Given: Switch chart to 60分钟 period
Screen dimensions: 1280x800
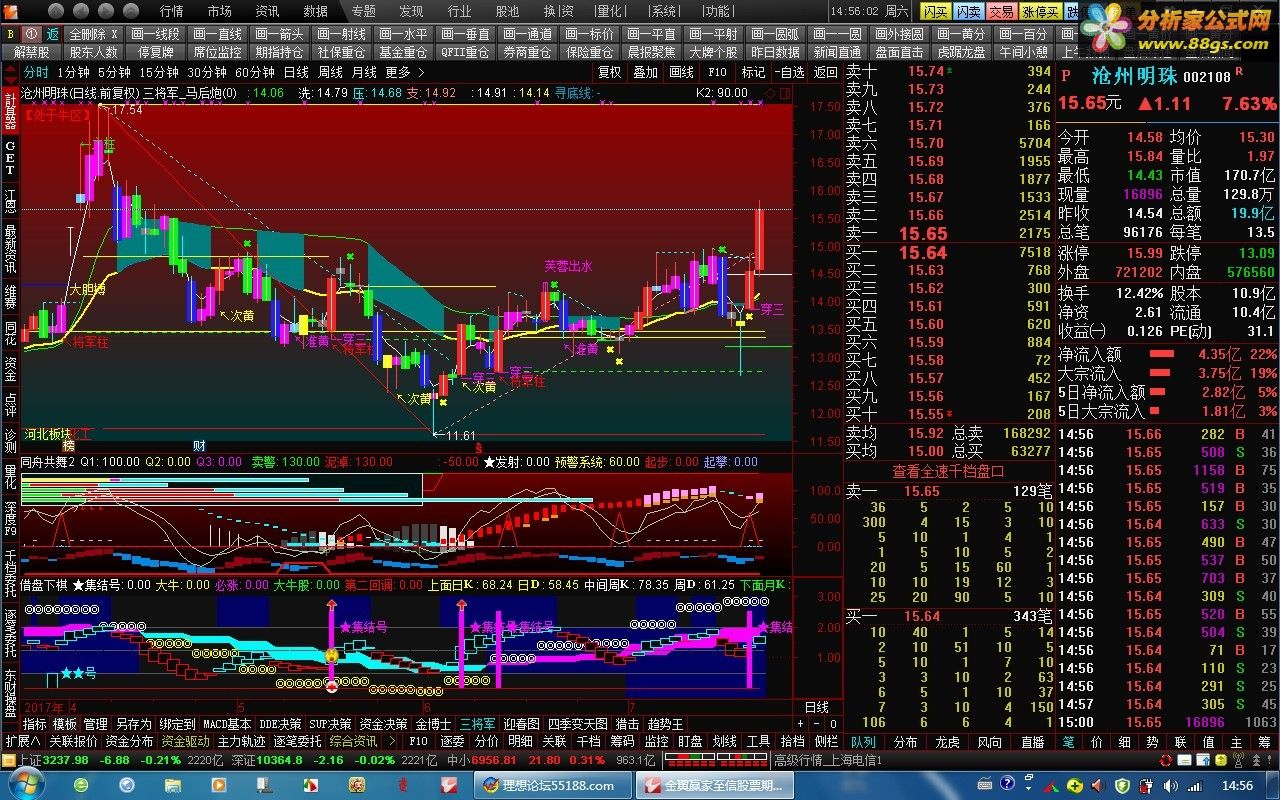Looking at the screenshot, I should (x=255, y=72).
